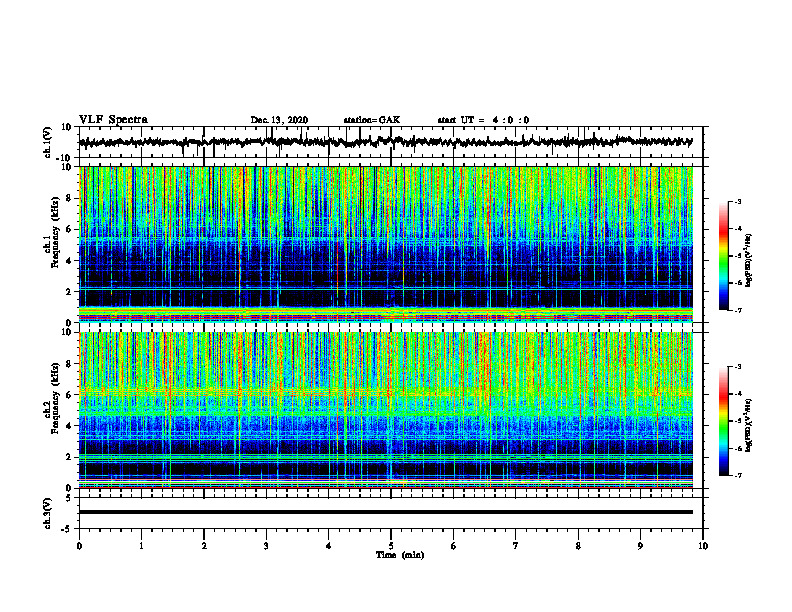Click inside the ch.1 spectrogram panel
The image size is (792, 612).
386,244
